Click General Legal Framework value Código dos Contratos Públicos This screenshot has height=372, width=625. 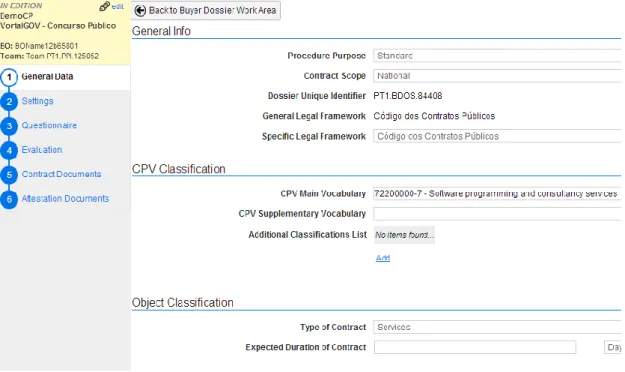(434, 116)
